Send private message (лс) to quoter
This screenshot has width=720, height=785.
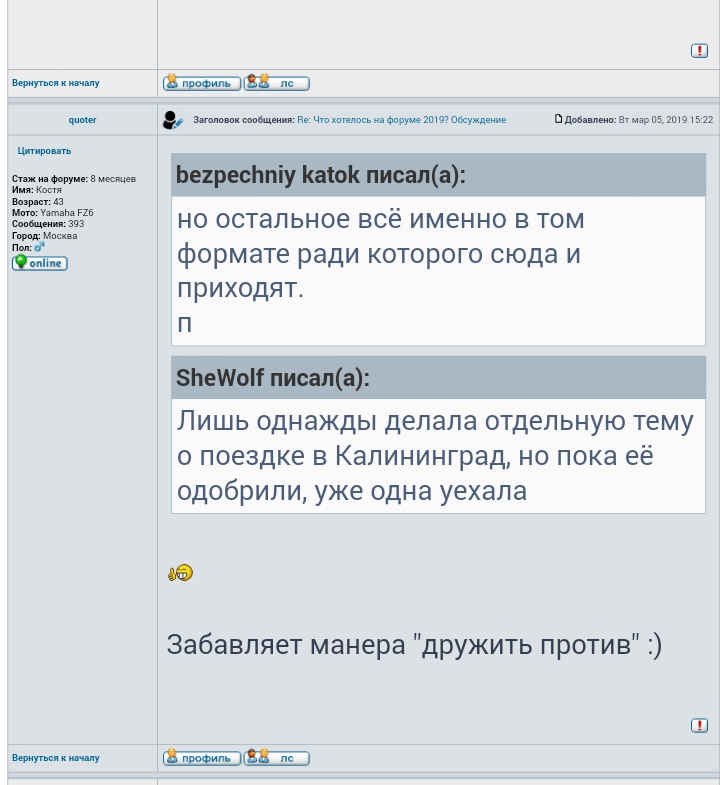(276, 757)
